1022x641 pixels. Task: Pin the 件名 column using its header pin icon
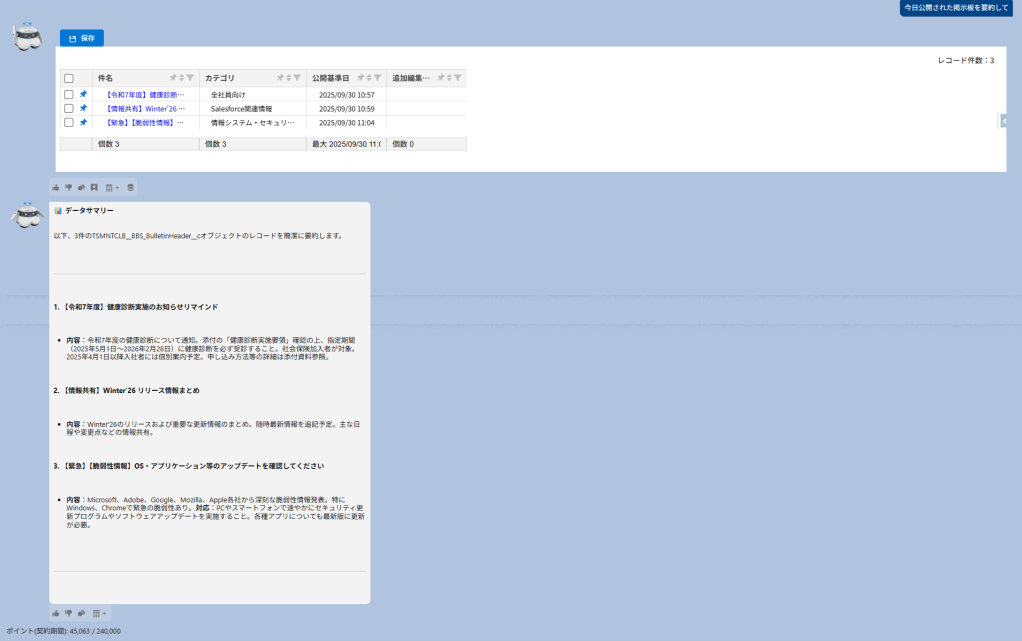coord(173,78)
